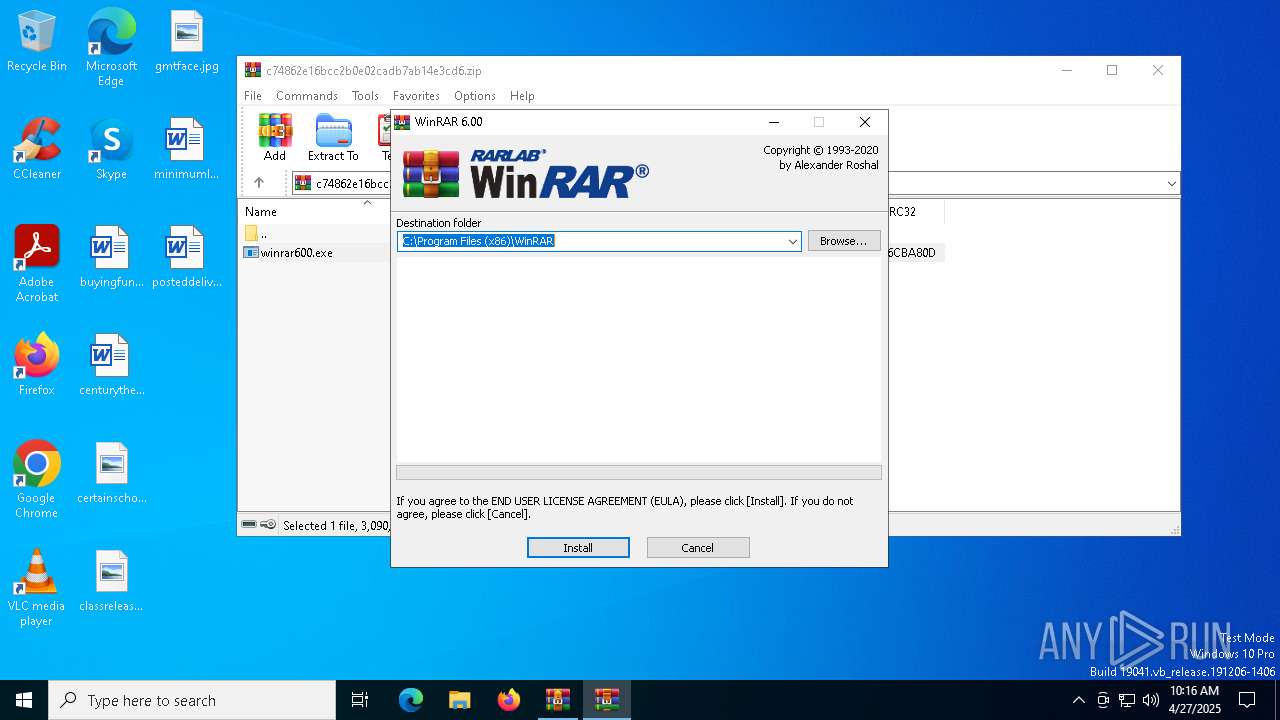Viewport: 1280px width, 720px height.
Task: Select the minimuml... Word document on desktop
Action: [187, 149]
